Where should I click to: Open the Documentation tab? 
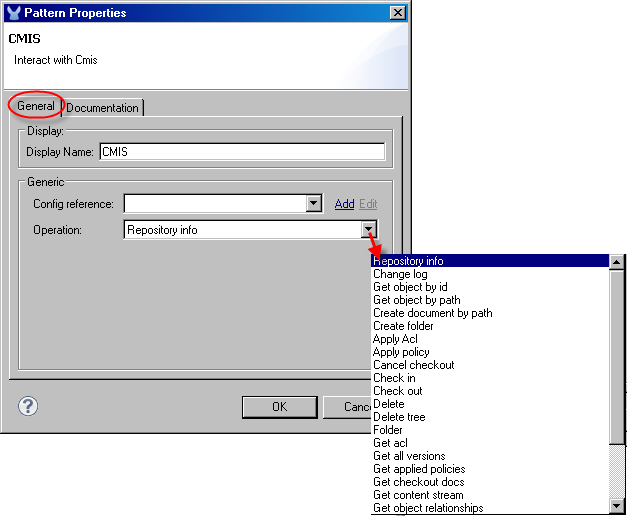click(x=102, y=107)
